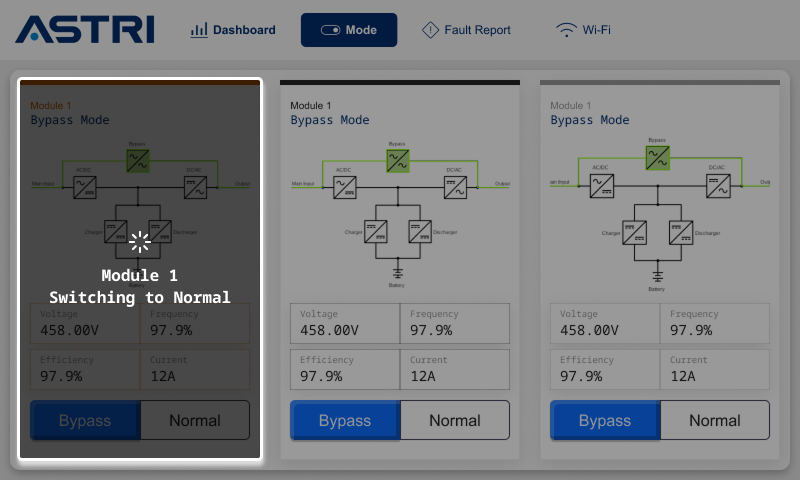This screenshot has width=800, height=480.
Task: Click the ASTRI logo
Action: (x=85, y=30)
